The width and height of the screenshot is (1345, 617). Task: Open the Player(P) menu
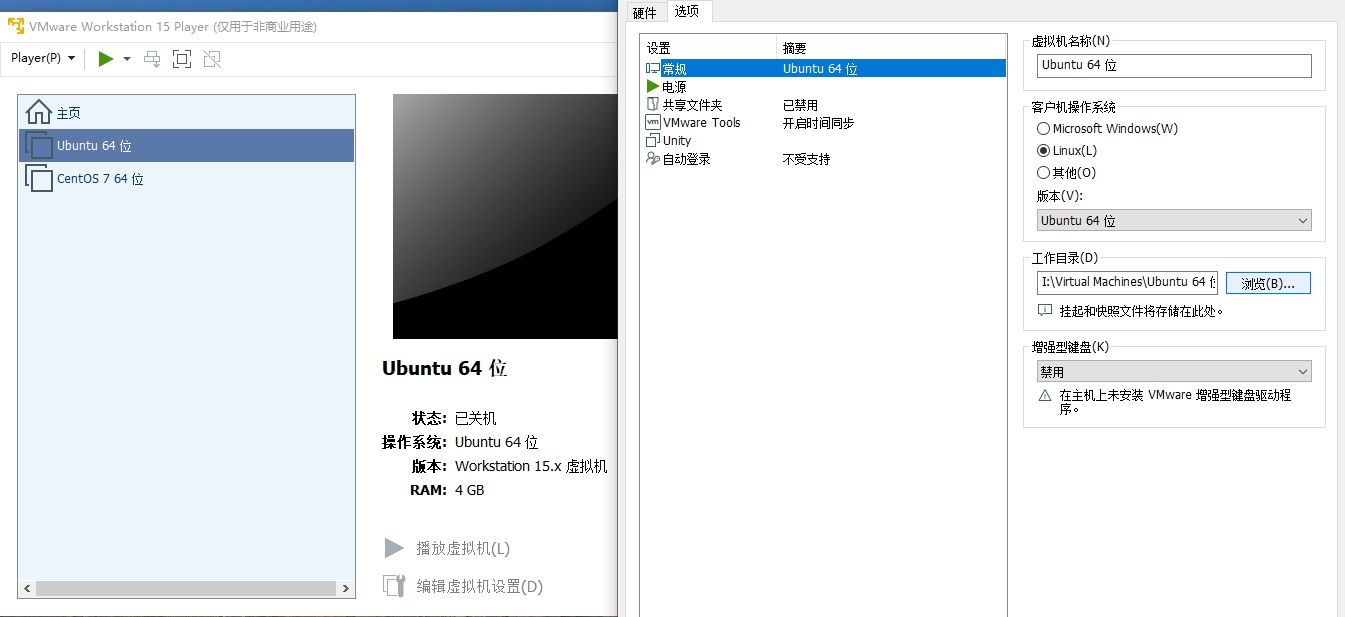coord(43,58)
